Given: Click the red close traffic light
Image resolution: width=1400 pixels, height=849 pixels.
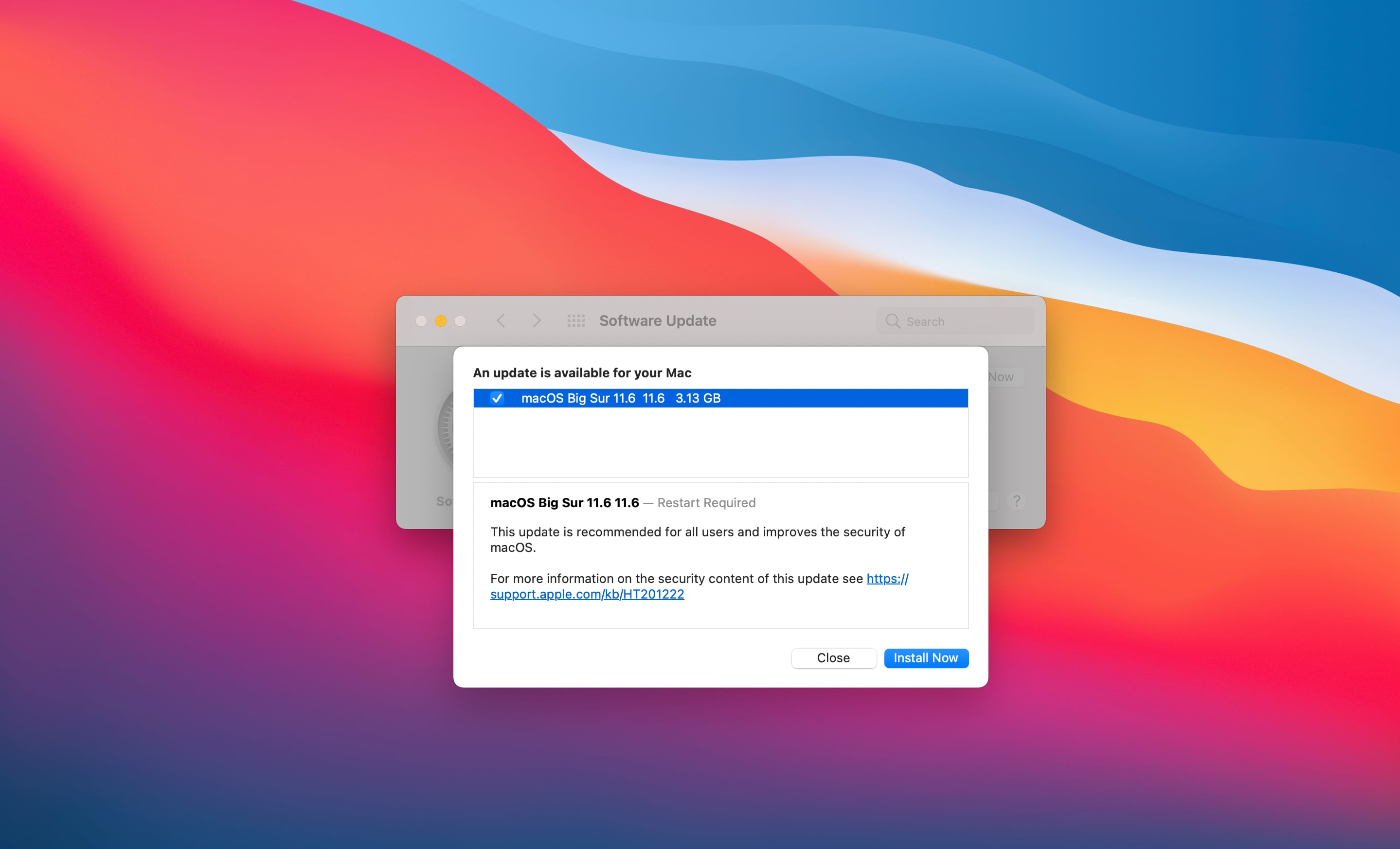Looking at the screenshot, I should pos(421,320).
